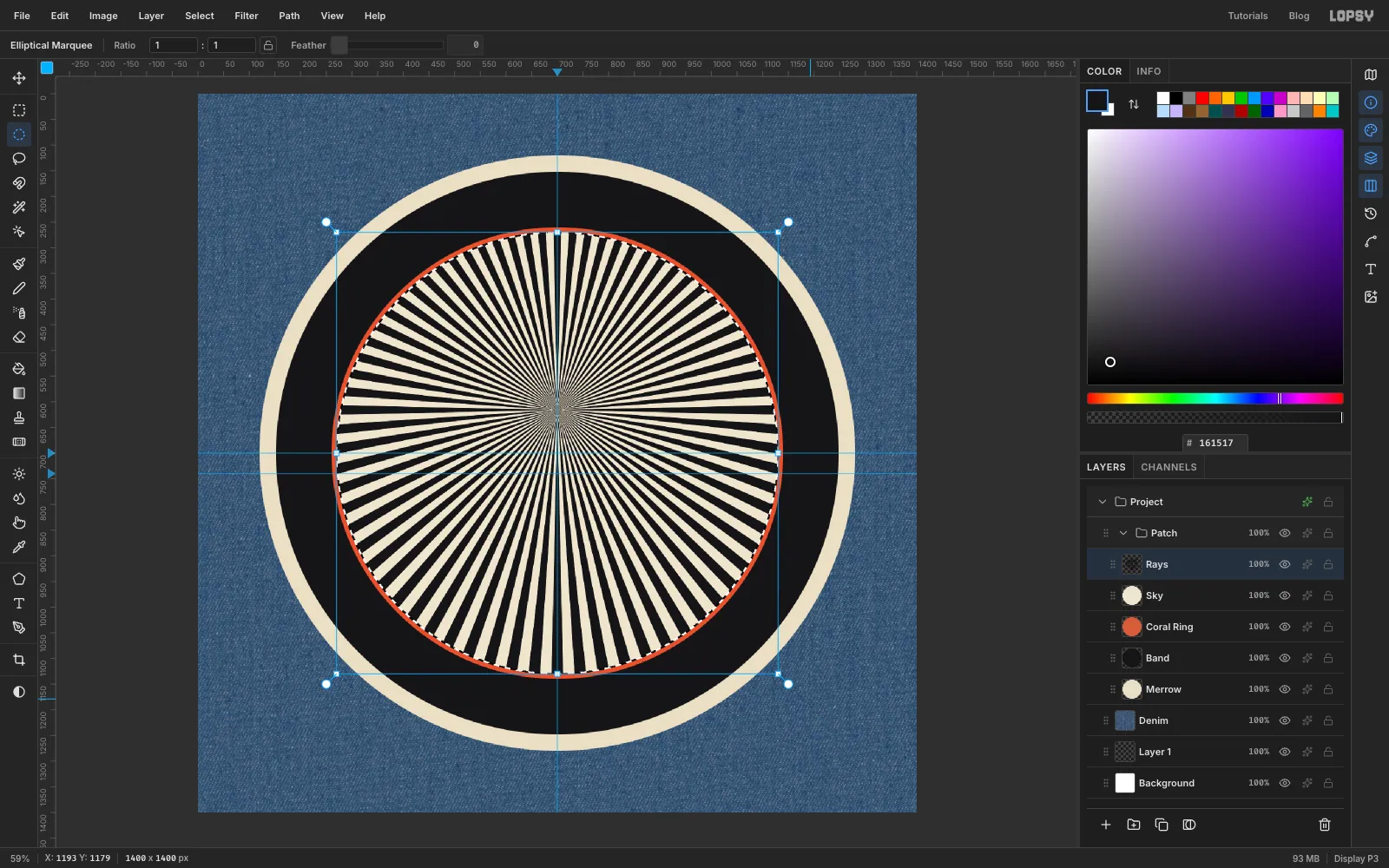Select the Paint Bucket tool
This screenshot has width=1389, height=868.
point(19,369)
